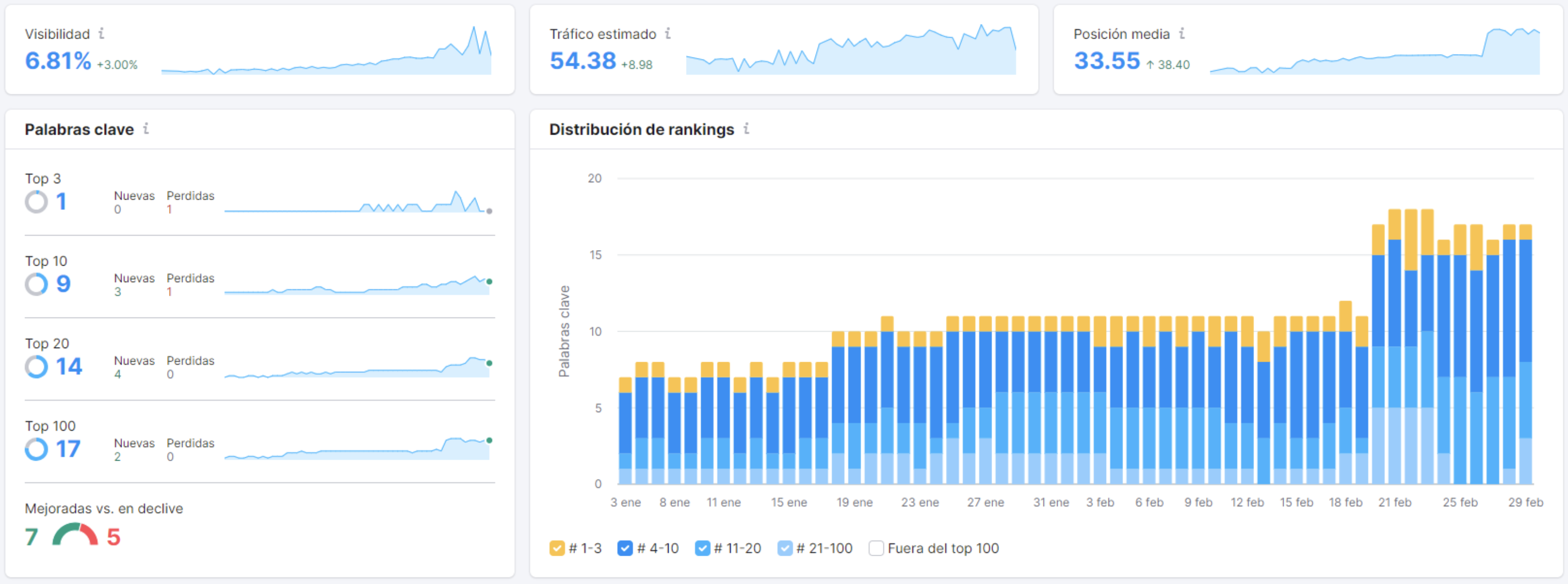The image size is (1568, 584).
Task: Uncheck the # 1-3 legend checkbox
Action: pyautogui.click(x=557, y=548)
